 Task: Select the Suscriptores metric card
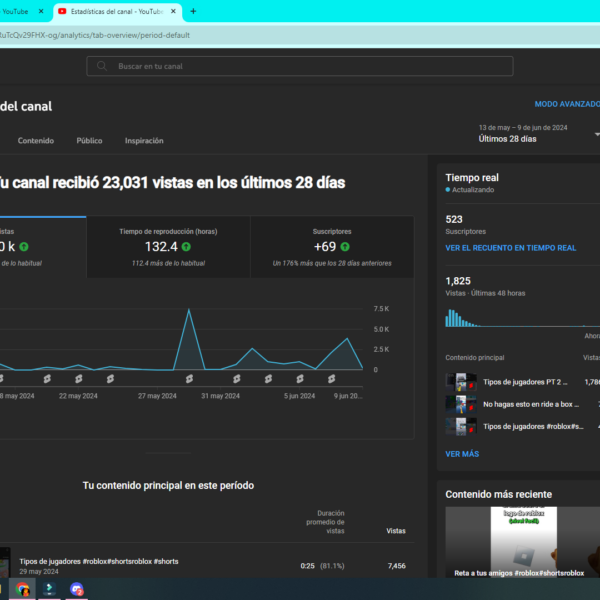pyautogui.click(x=332, y=247)
